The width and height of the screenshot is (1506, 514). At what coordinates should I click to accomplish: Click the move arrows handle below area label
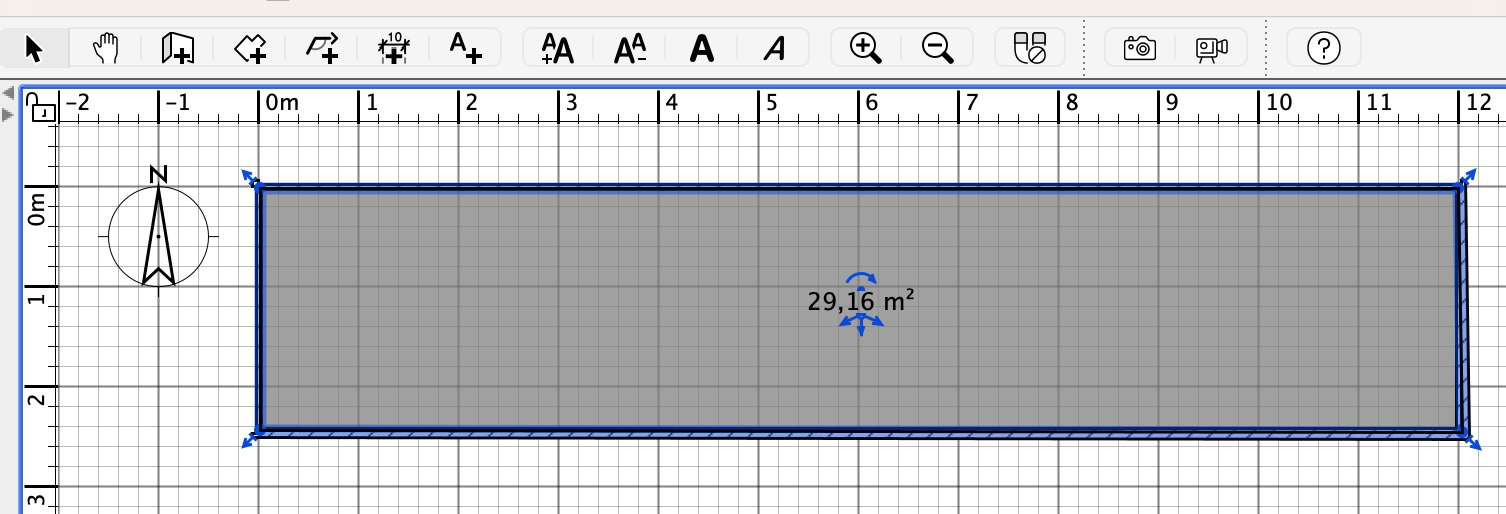pyautogui.click(x=861, y=324)
